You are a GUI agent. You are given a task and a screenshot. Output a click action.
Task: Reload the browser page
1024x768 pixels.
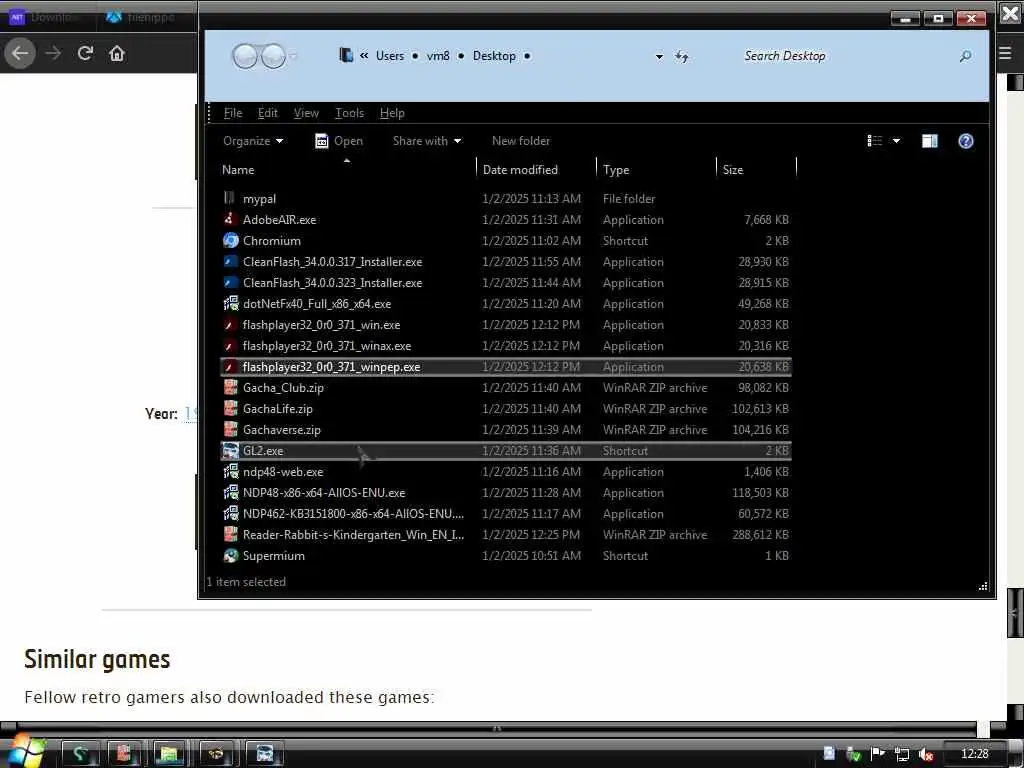(x=85, y=53)
